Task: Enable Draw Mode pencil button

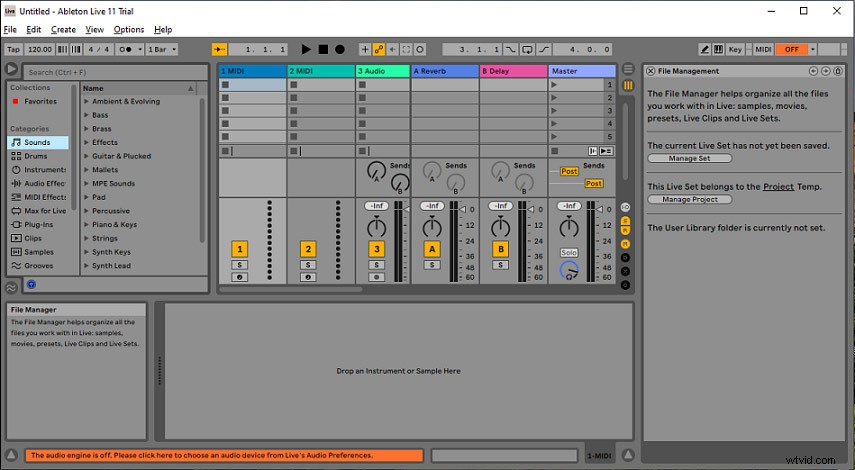Action: [705, 50]
